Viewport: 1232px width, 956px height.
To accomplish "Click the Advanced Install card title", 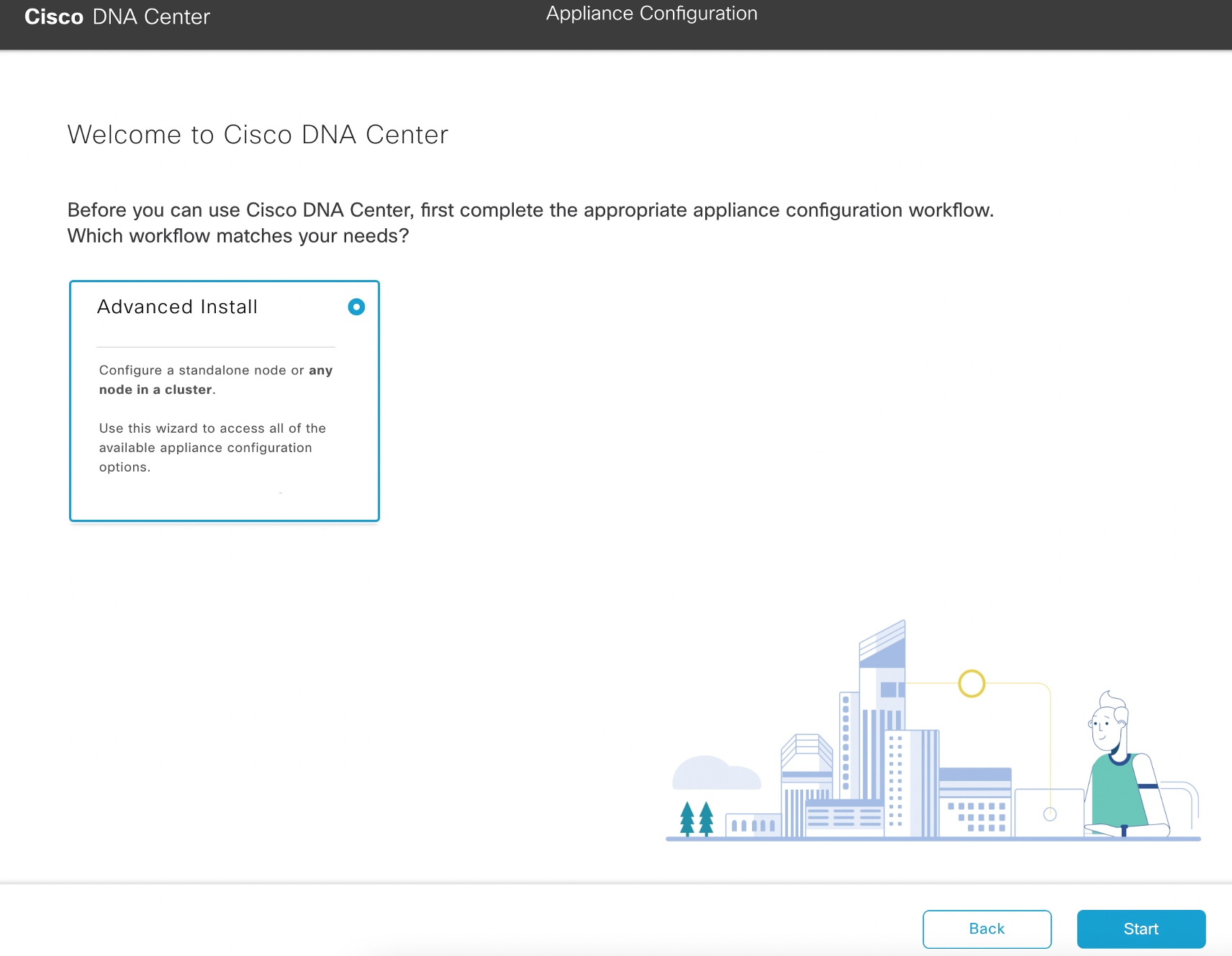I will 177,307.
